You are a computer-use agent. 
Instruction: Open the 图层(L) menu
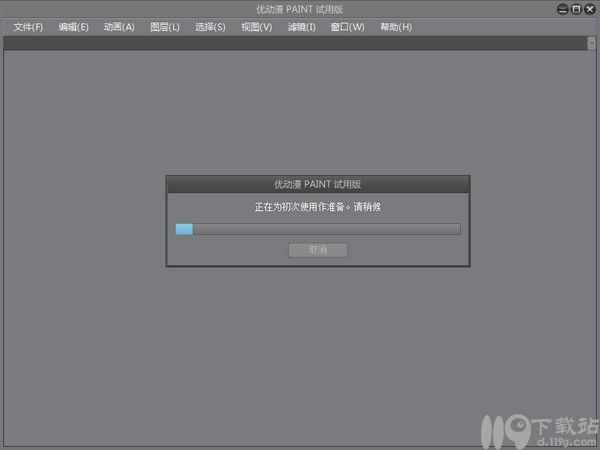click(165, 27)
